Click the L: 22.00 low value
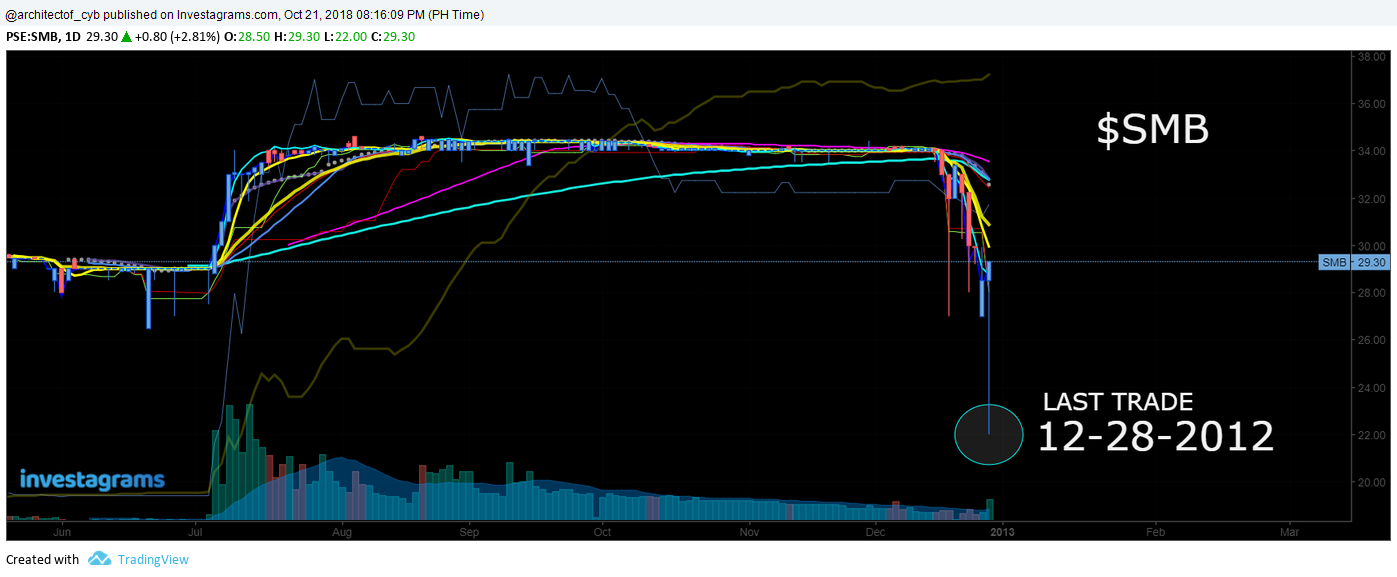 pos(347,36)
